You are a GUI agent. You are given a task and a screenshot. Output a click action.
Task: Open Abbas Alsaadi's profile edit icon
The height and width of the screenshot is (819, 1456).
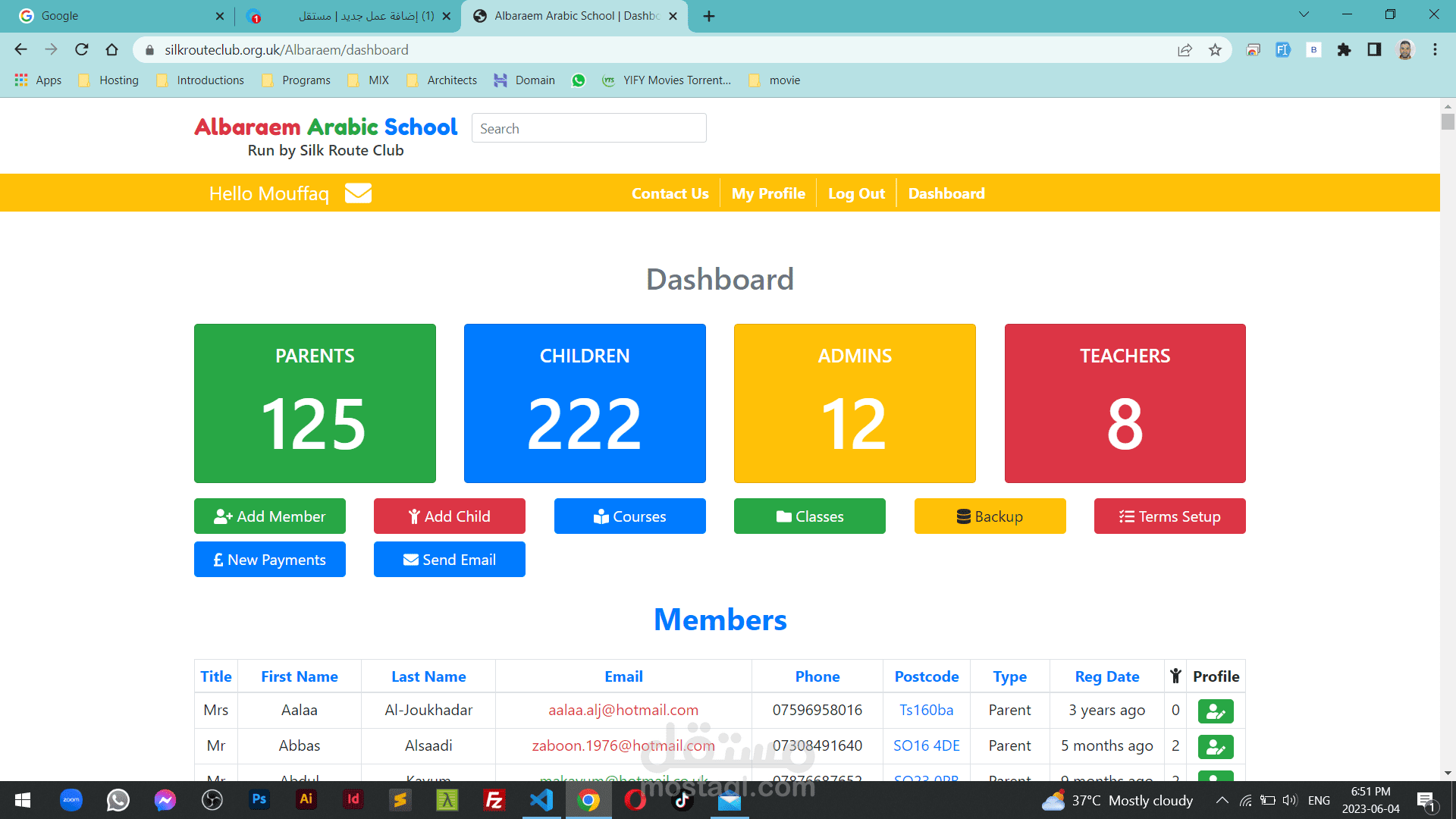(1215, 747)
